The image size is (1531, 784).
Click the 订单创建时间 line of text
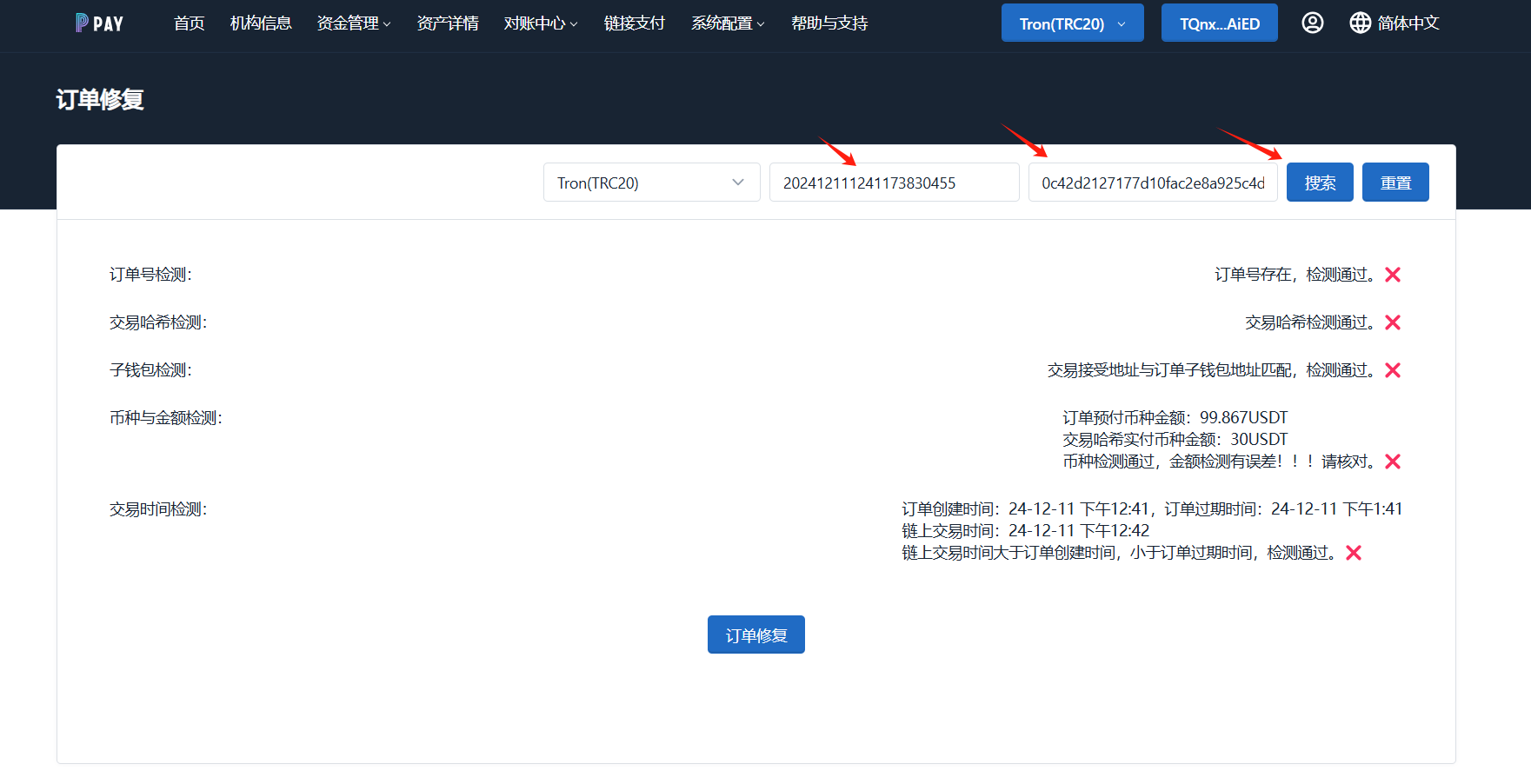coord(1152,509)
